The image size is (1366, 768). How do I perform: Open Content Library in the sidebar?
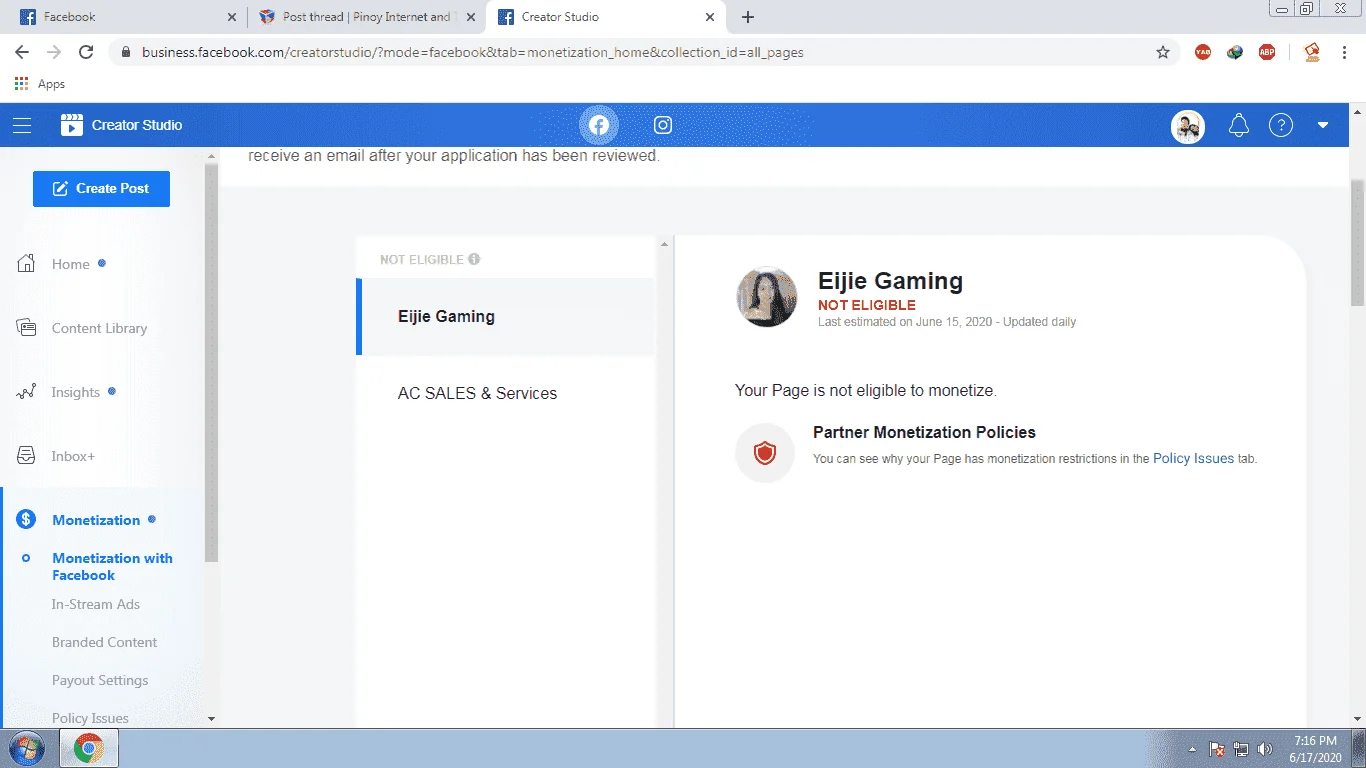point(99,328)
